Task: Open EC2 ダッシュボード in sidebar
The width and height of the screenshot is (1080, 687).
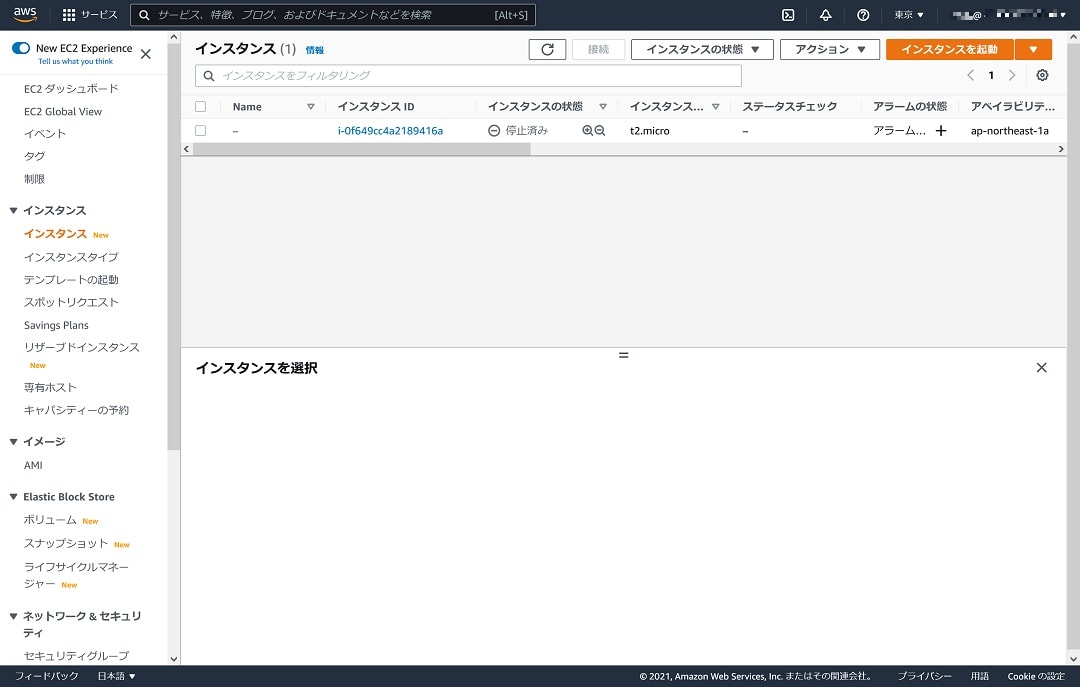Action: click(x=71, y=89)
